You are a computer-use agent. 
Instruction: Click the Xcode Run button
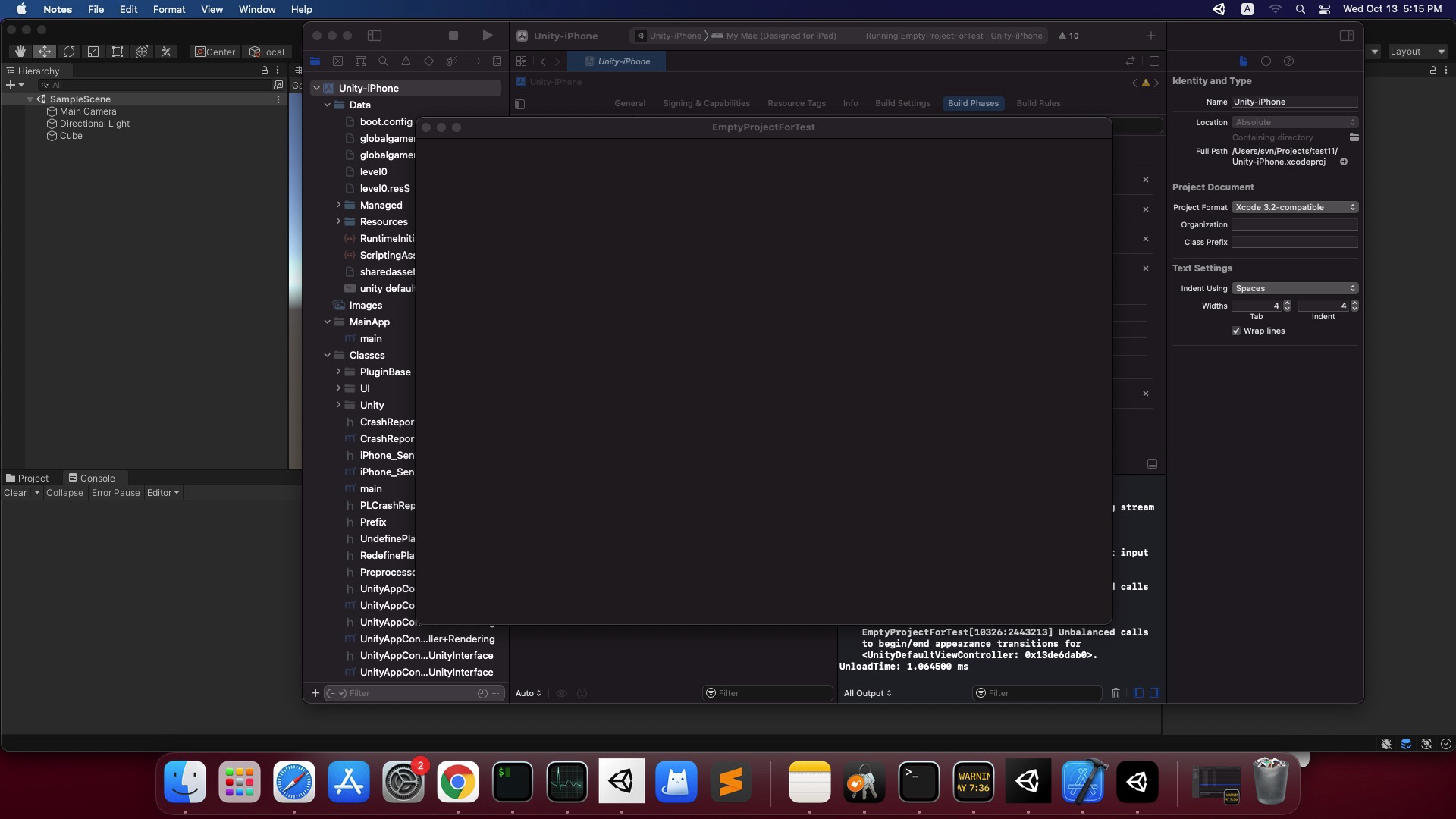click(488, 36)
